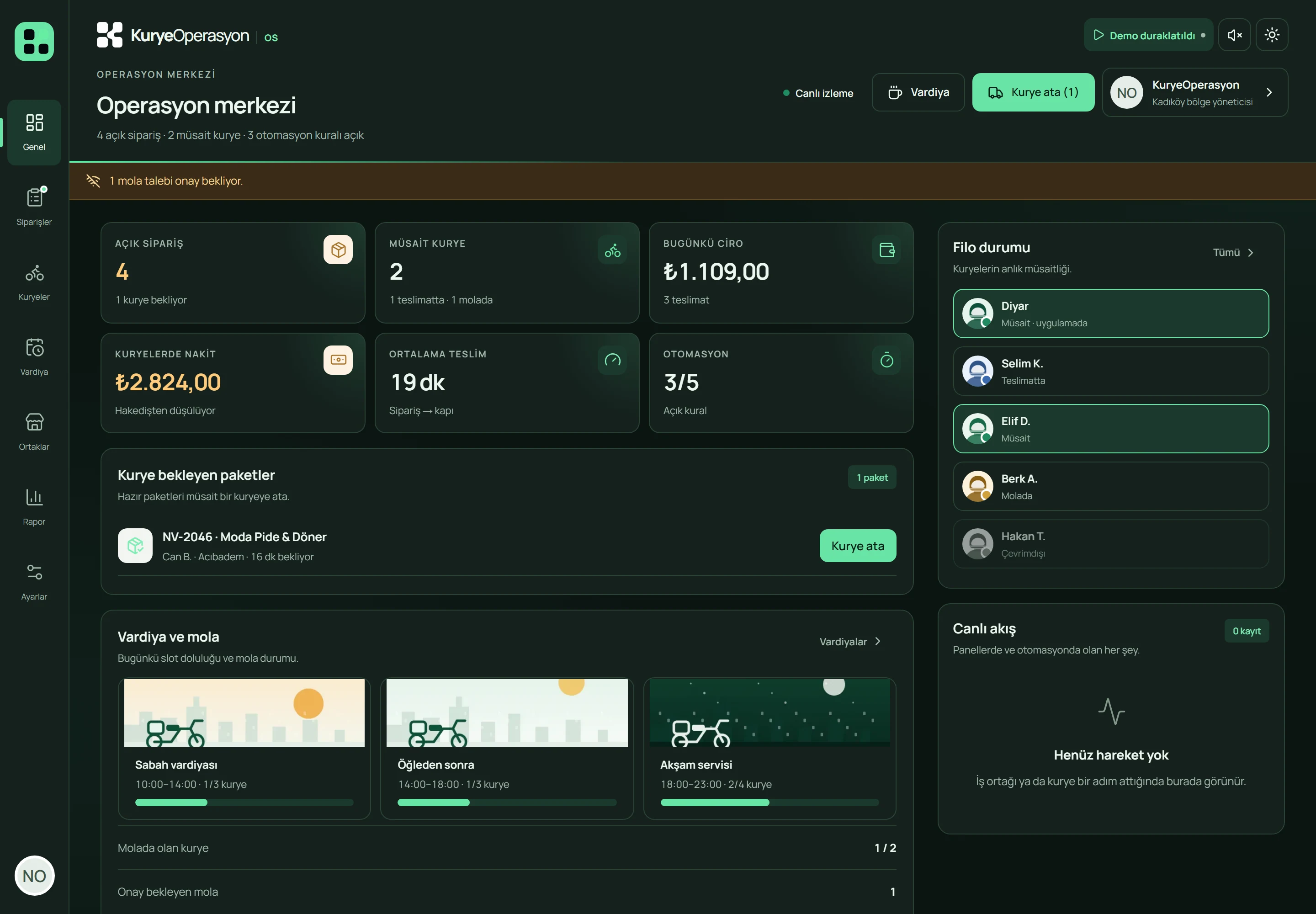1316x914 pixels.
Task: Click the 1 paket badge
Action: point(871,478)
